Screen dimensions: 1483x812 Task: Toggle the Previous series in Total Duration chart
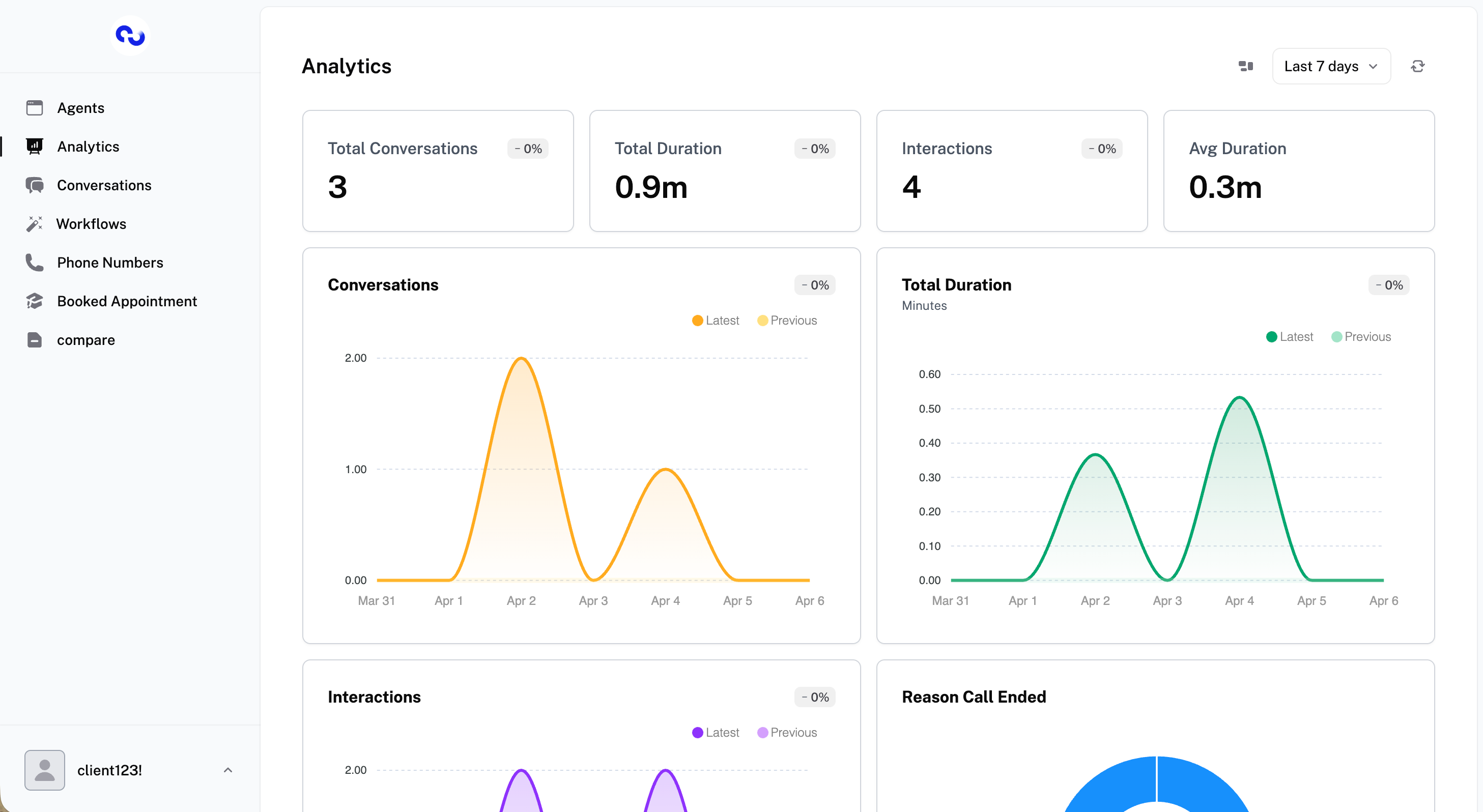click(x=1361, y=337)
